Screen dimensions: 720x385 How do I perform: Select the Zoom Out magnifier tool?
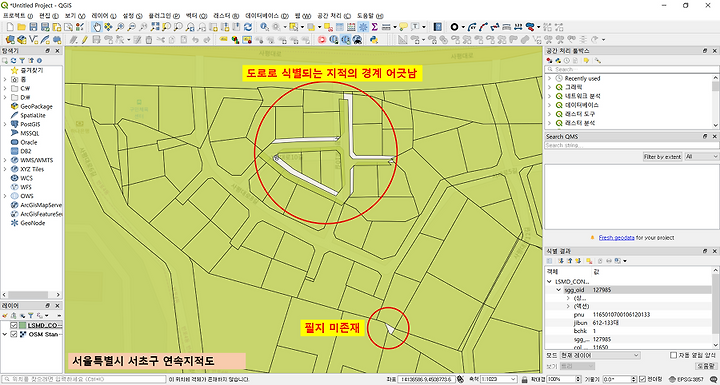click(x=132, y=27)
